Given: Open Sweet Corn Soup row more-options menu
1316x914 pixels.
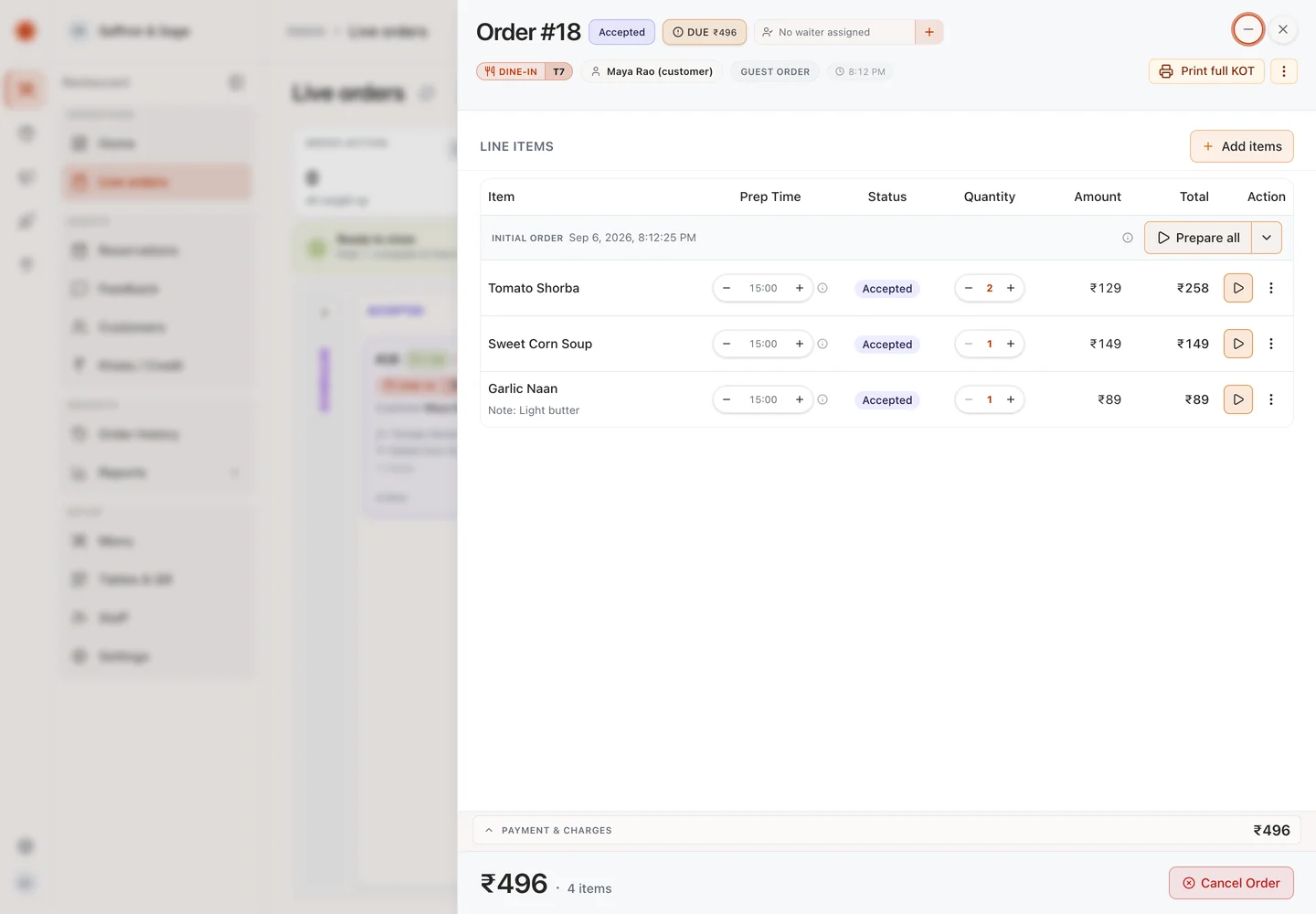Looking at the screenshot, I should (x=1270, y=344).
